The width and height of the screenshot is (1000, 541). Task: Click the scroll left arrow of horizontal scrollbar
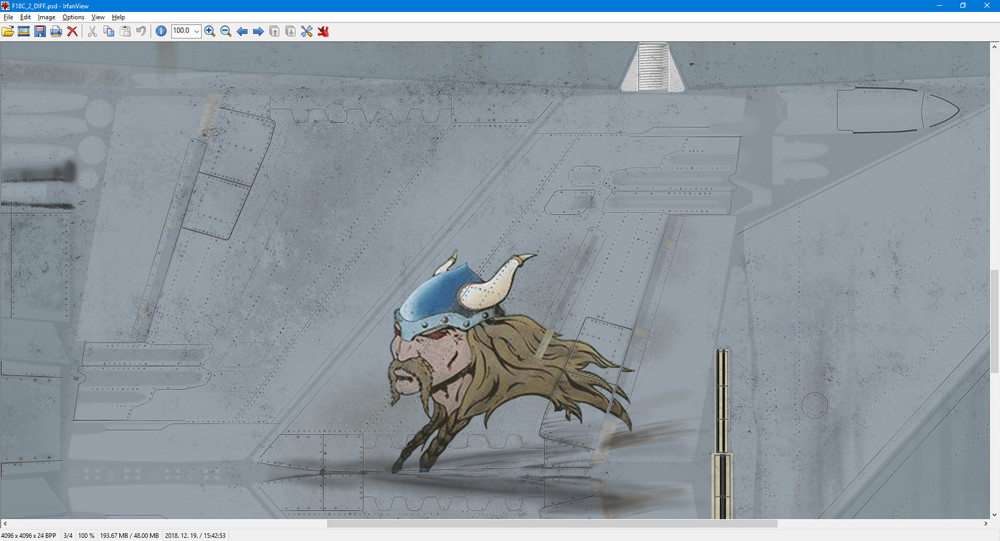click(4, 524)
